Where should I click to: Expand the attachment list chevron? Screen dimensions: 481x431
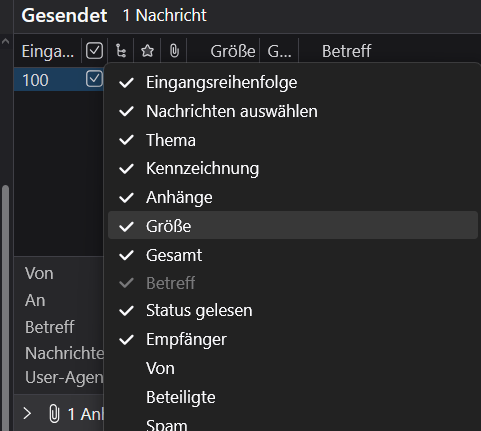pyautogui.click(x=27, y=414)
